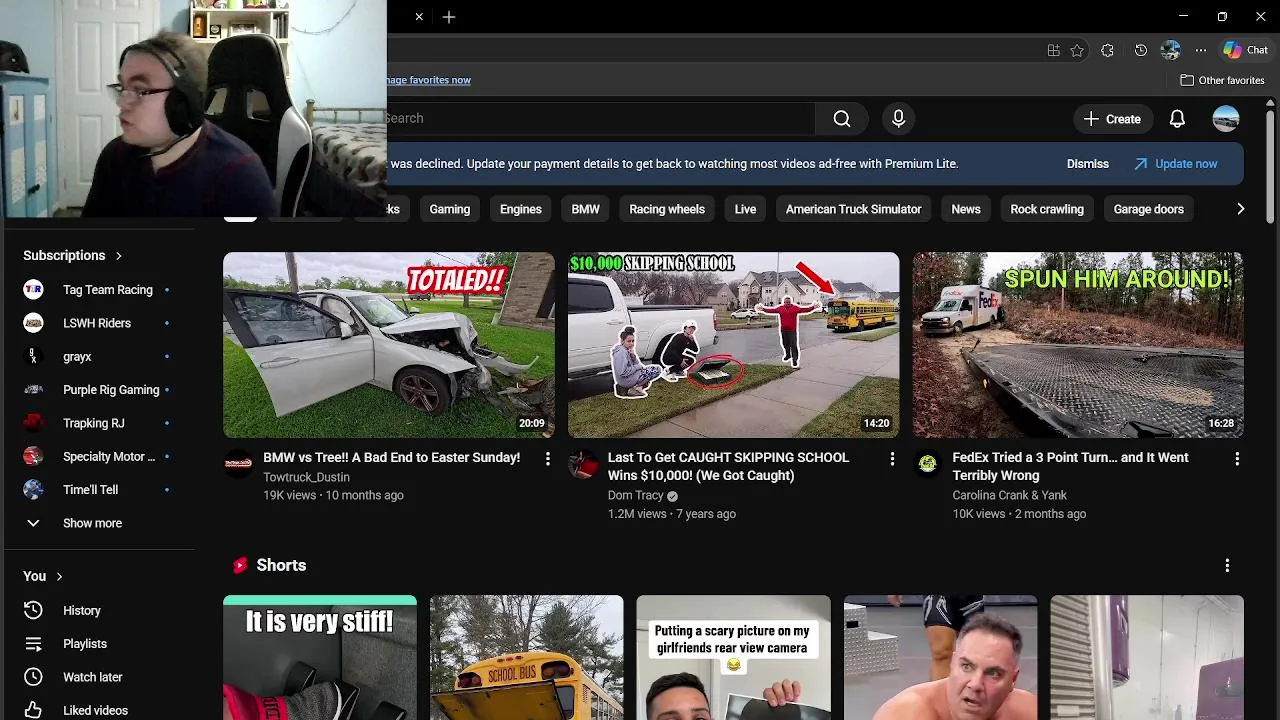Image resolution: width=1280 pixels, height=720 pixels.
Task: Open BMW vs Tree video title
Action: [x=392, y=458]
